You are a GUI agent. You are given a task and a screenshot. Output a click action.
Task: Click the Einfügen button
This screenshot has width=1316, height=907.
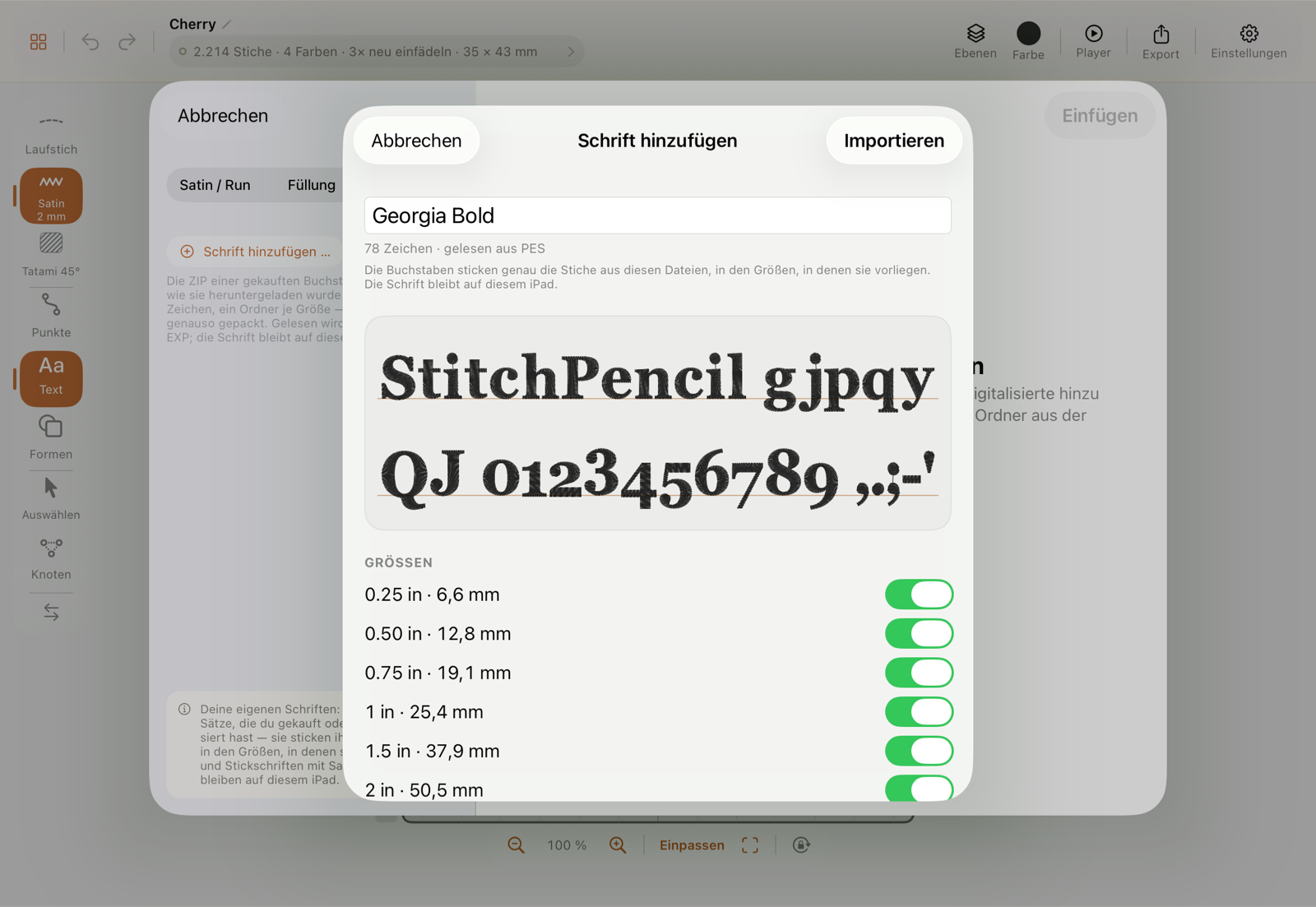(1100, 116)
